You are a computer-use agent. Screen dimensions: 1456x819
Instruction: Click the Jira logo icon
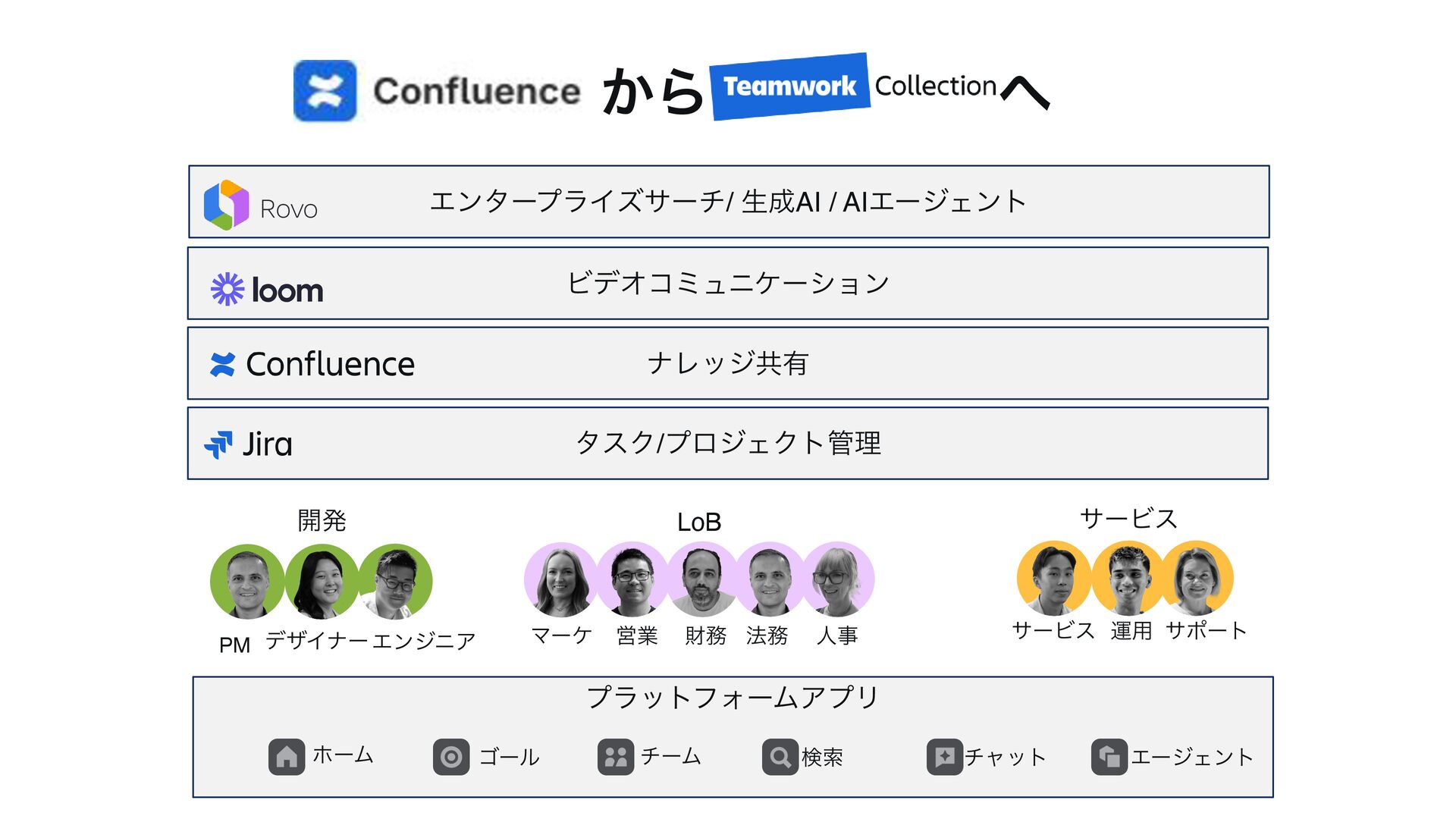(x=218, y=444)
